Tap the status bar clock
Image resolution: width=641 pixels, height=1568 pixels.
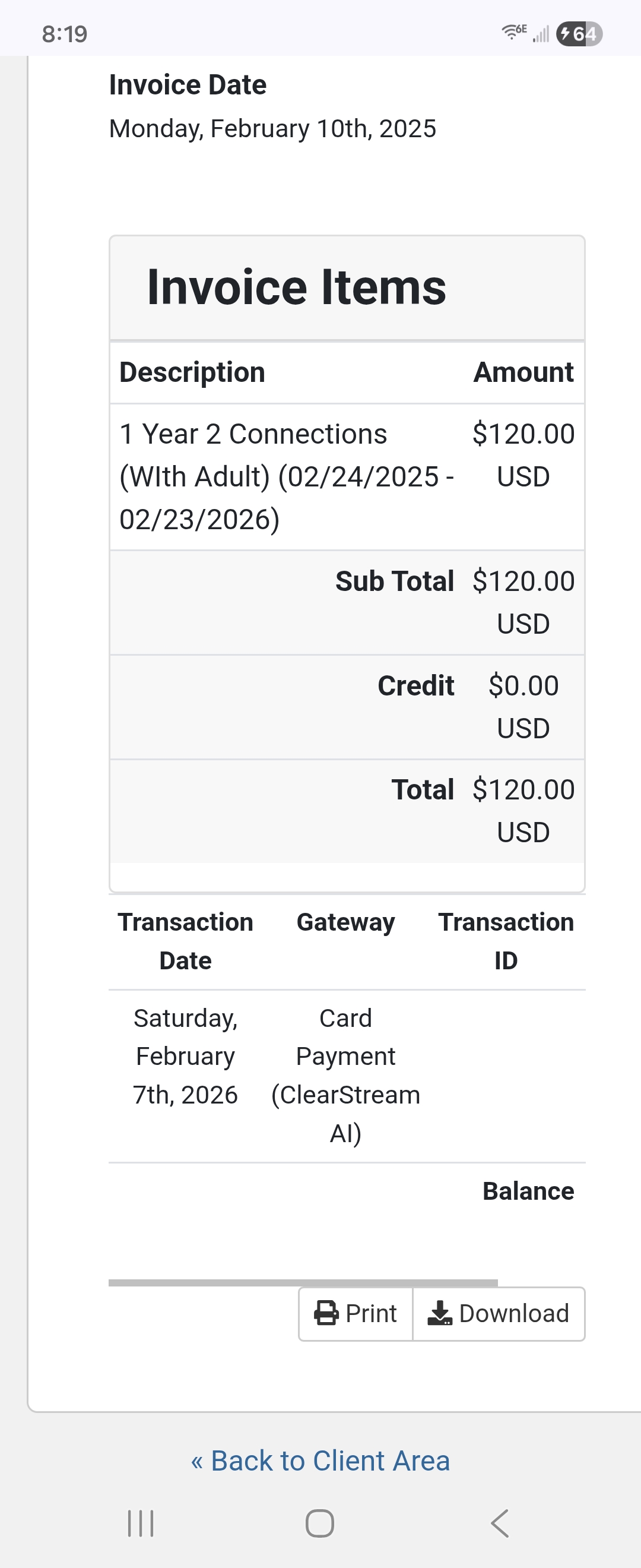[x=65, y=34]
